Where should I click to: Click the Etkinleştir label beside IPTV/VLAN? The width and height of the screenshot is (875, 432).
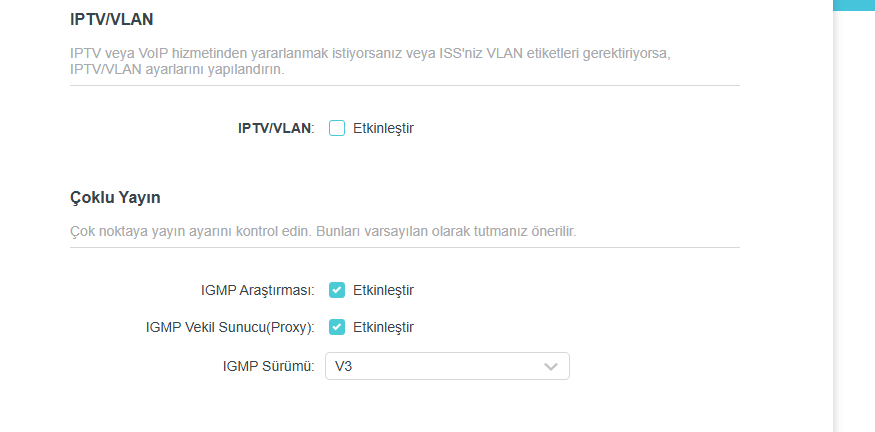click(383, 128)
